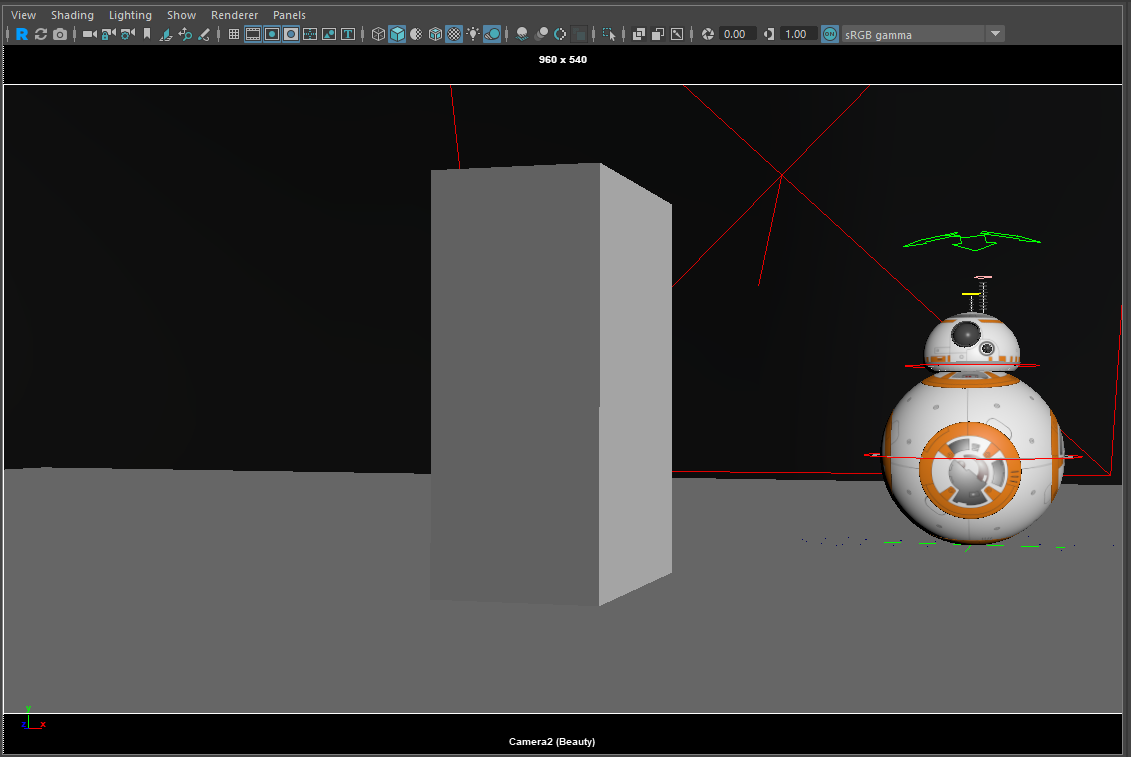The height and width of the screenshot is (757, 1131).
Task: Click the X-ray active components icon
Action: pyautogui.click(x=658, y=34)
